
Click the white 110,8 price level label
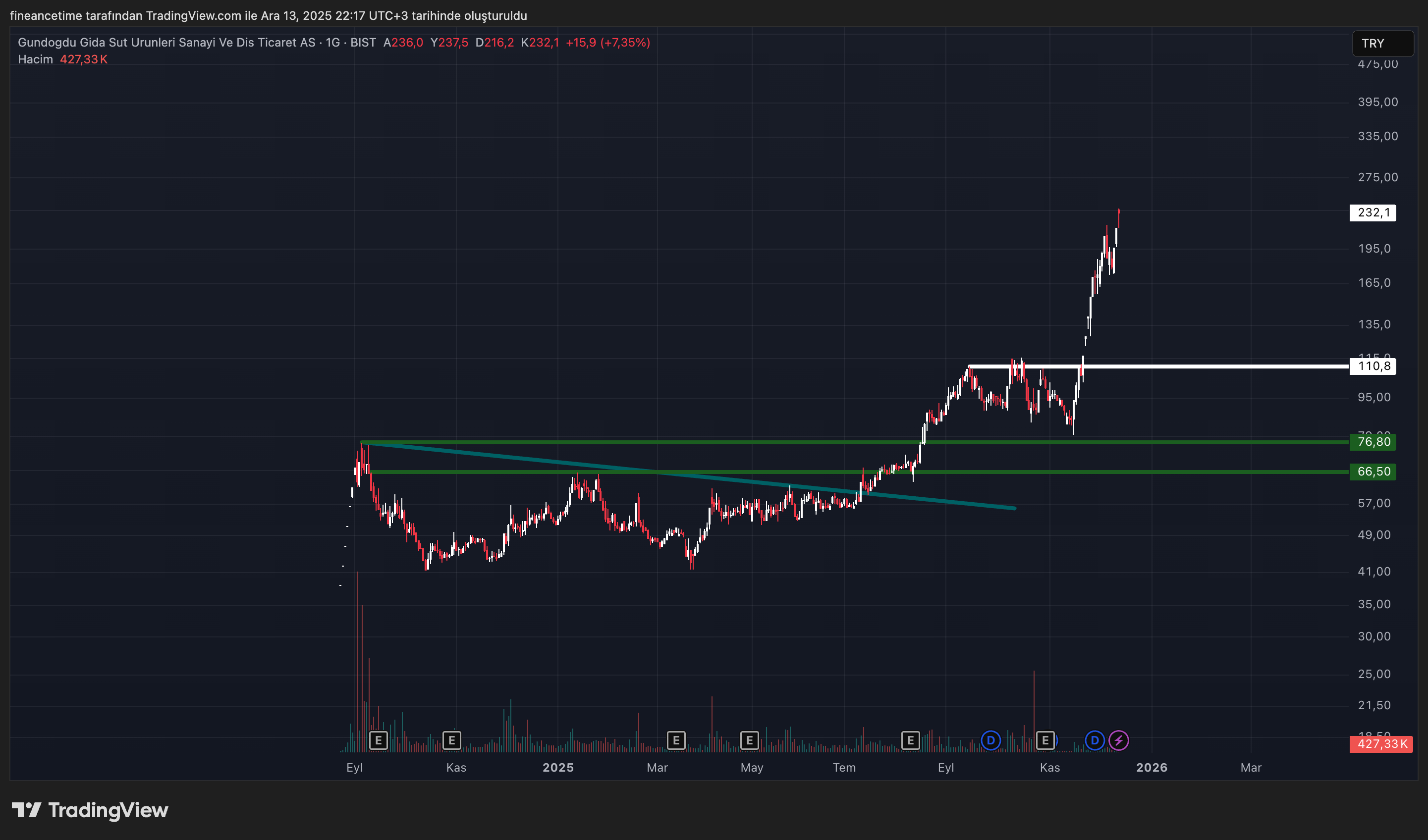point(1373,367)
